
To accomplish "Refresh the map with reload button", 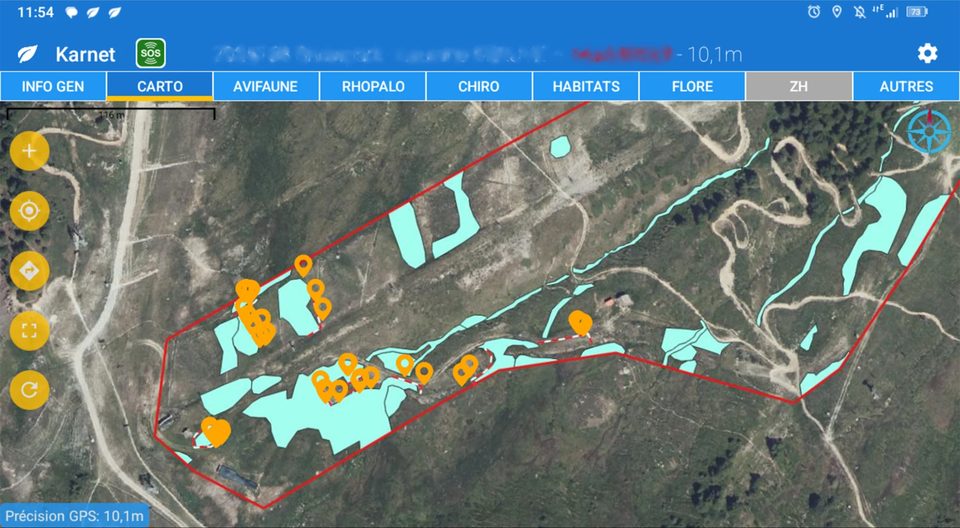I will click(x=29, y=390).
